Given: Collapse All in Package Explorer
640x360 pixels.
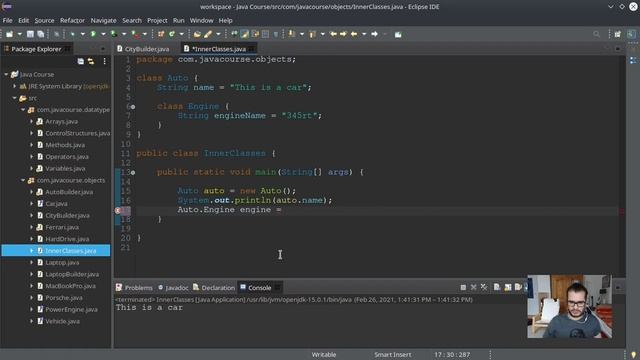Looking at the screenshot, I should click(81, 61).
